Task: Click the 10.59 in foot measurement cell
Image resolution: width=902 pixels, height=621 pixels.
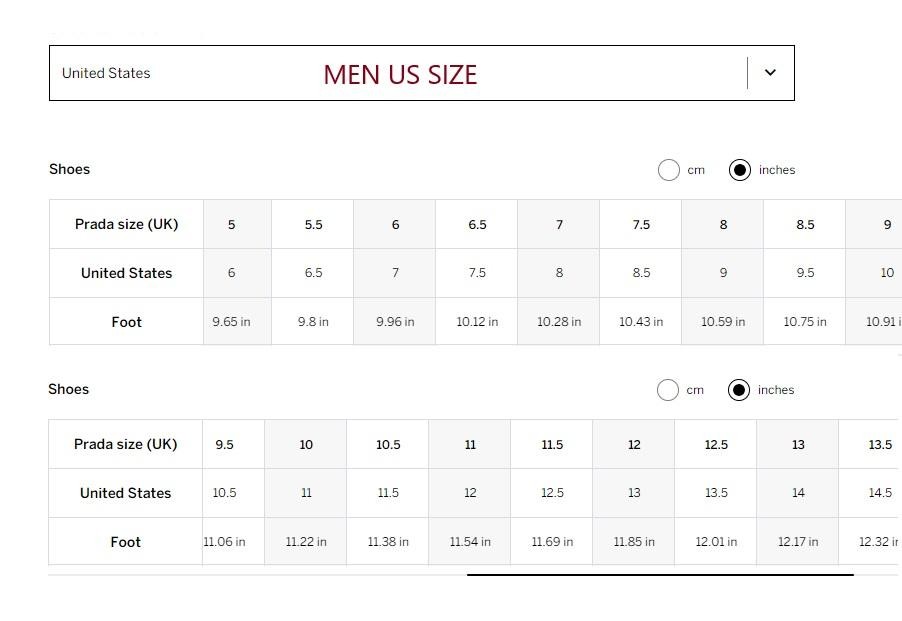Action: click(723, 322)
